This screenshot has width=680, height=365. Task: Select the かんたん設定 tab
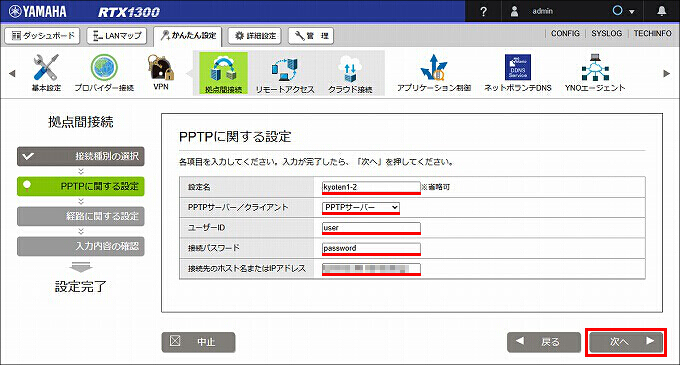tap(188, 36)
